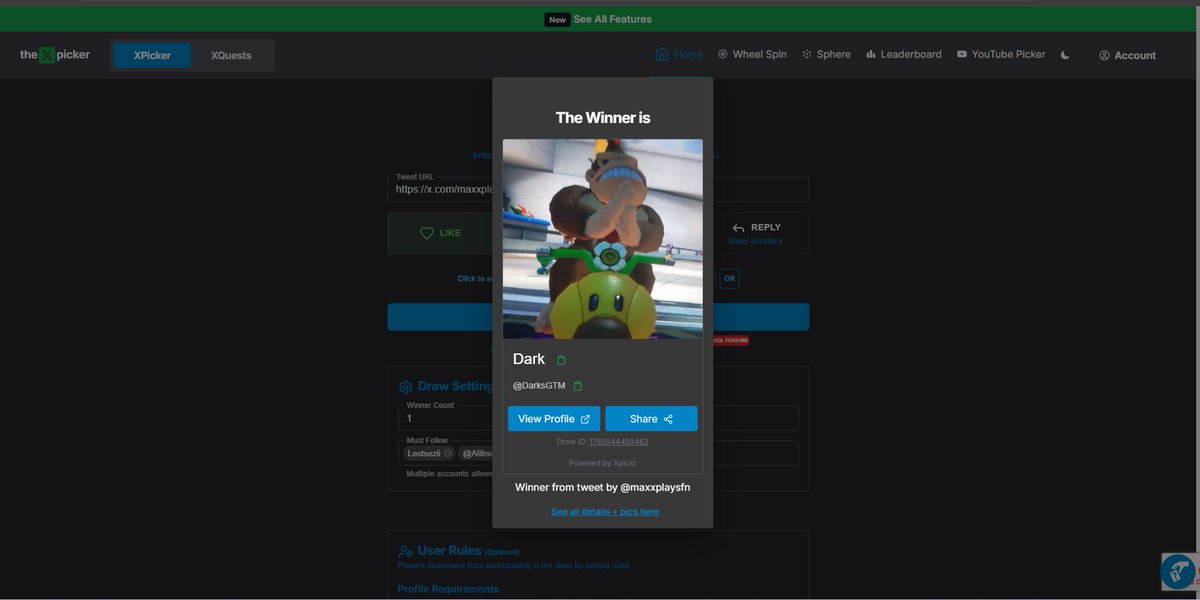Click the Tweet URL input field
The image size is (1200, 600).
click(598, 190)
